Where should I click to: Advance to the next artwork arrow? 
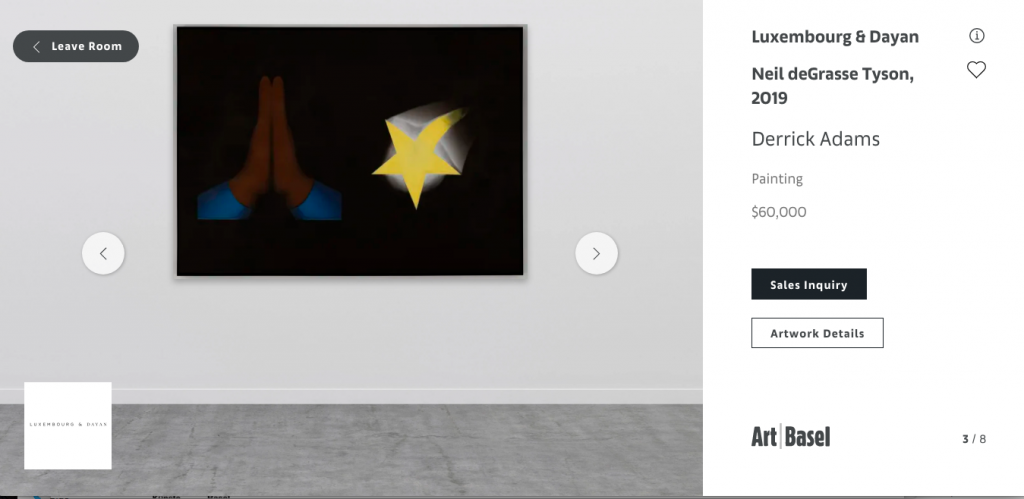click(x=596, y=253)
